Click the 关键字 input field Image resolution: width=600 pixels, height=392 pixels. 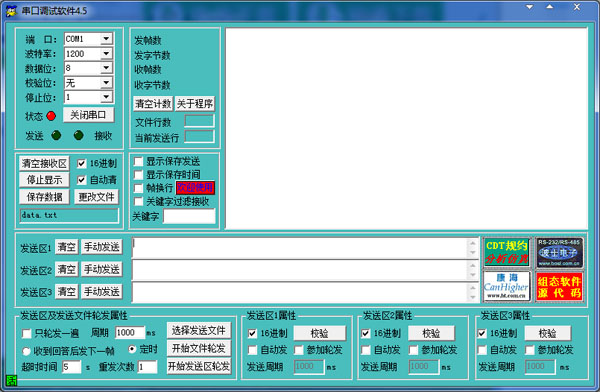pyautogui.click(x=189, y=216)
